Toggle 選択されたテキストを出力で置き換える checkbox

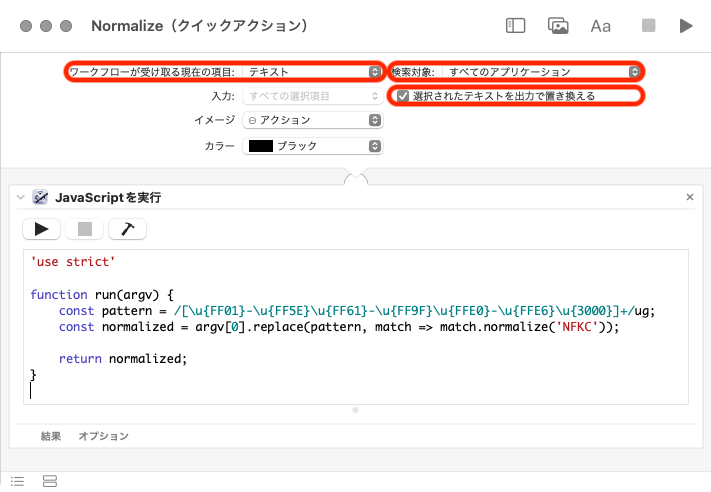point(403,96)
